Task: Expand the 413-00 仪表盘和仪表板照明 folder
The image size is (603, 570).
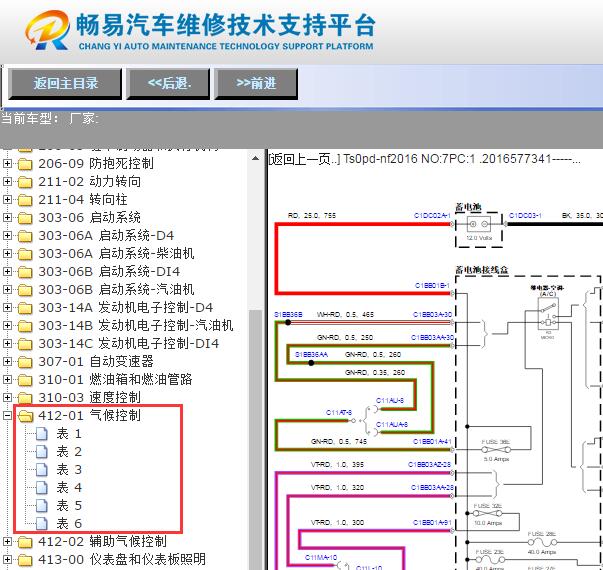Action: [7, 560]
